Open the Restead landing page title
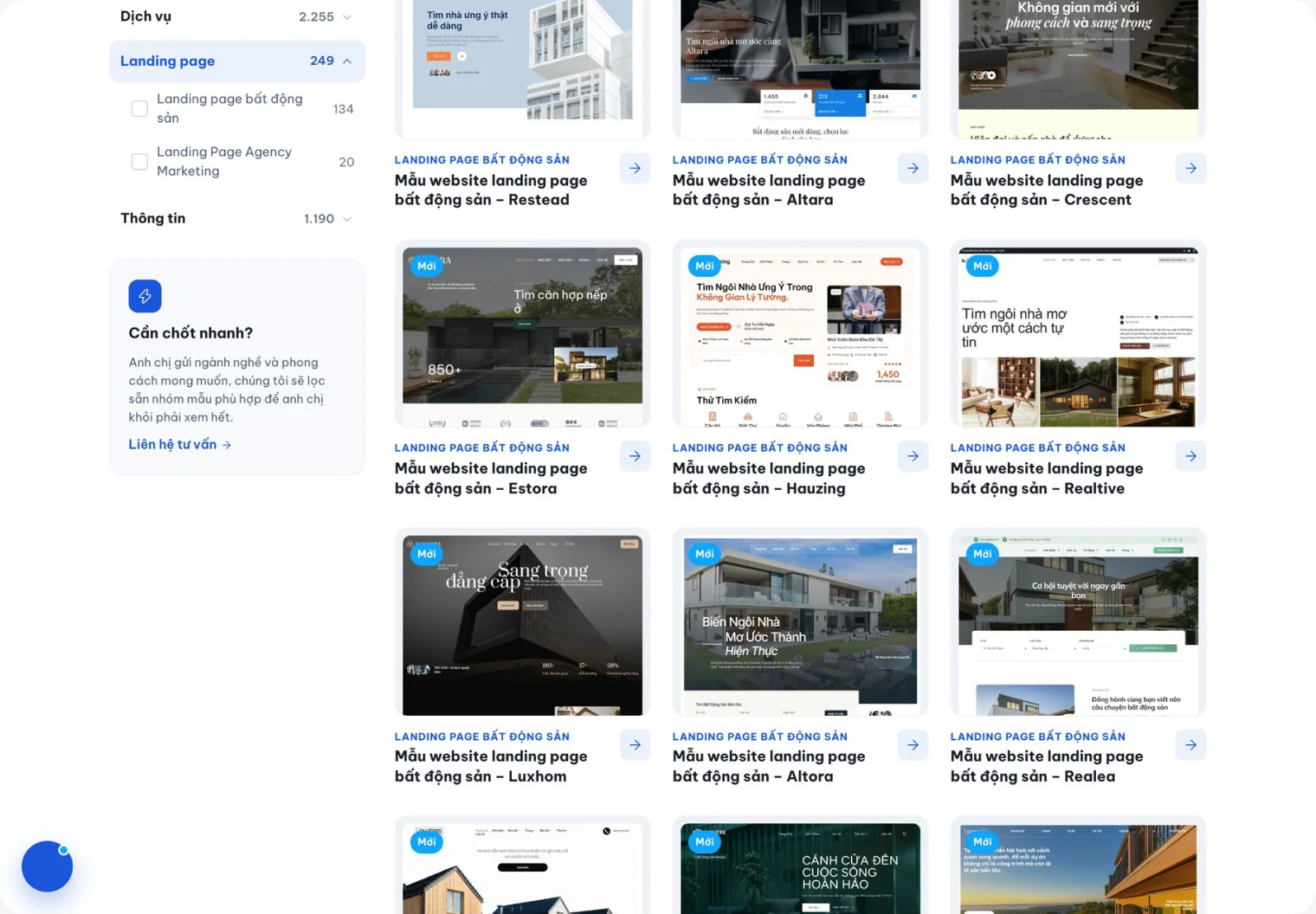 pos(491,190)
